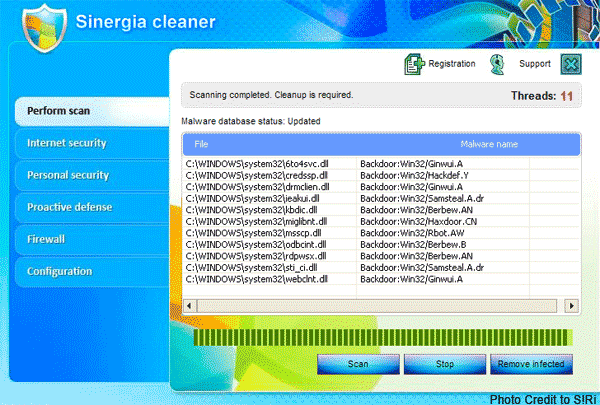Click 'Scanning completed. Cleanup is required.' message
The width and height of the screenshot is (600, 405).
[x=271, y=95]
